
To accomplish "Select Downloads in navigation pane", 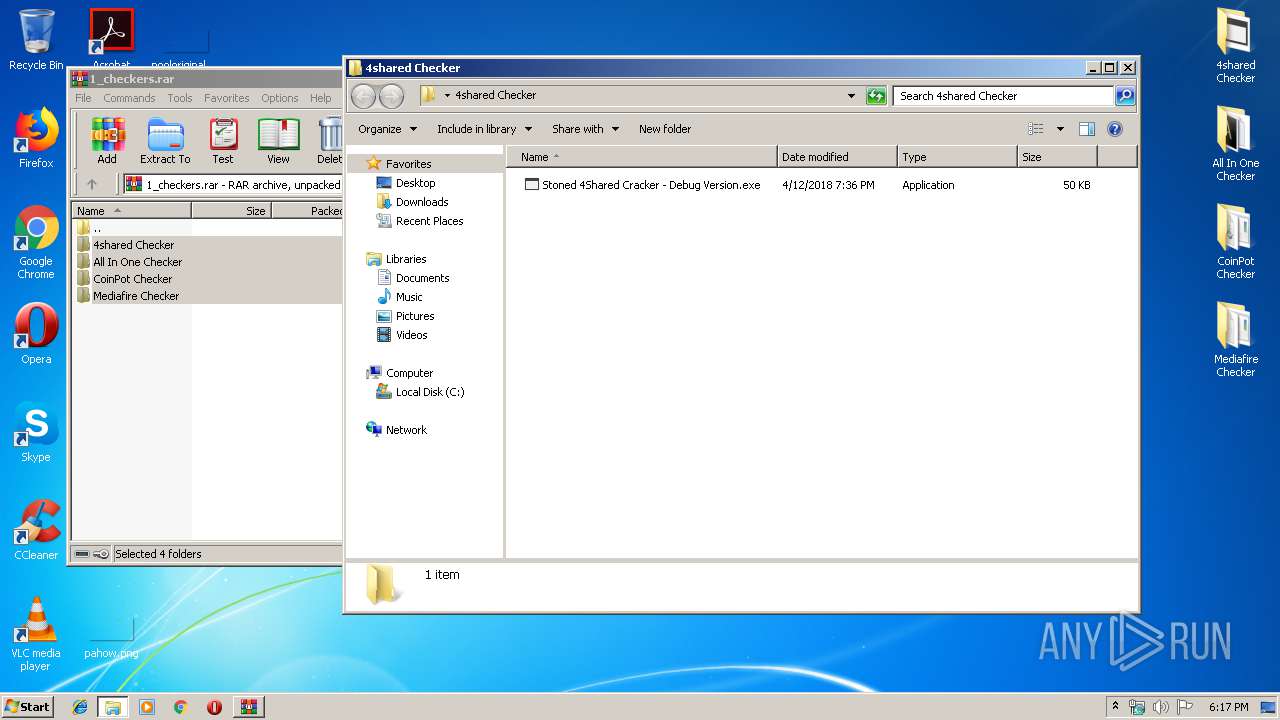I will coord(422,202).
